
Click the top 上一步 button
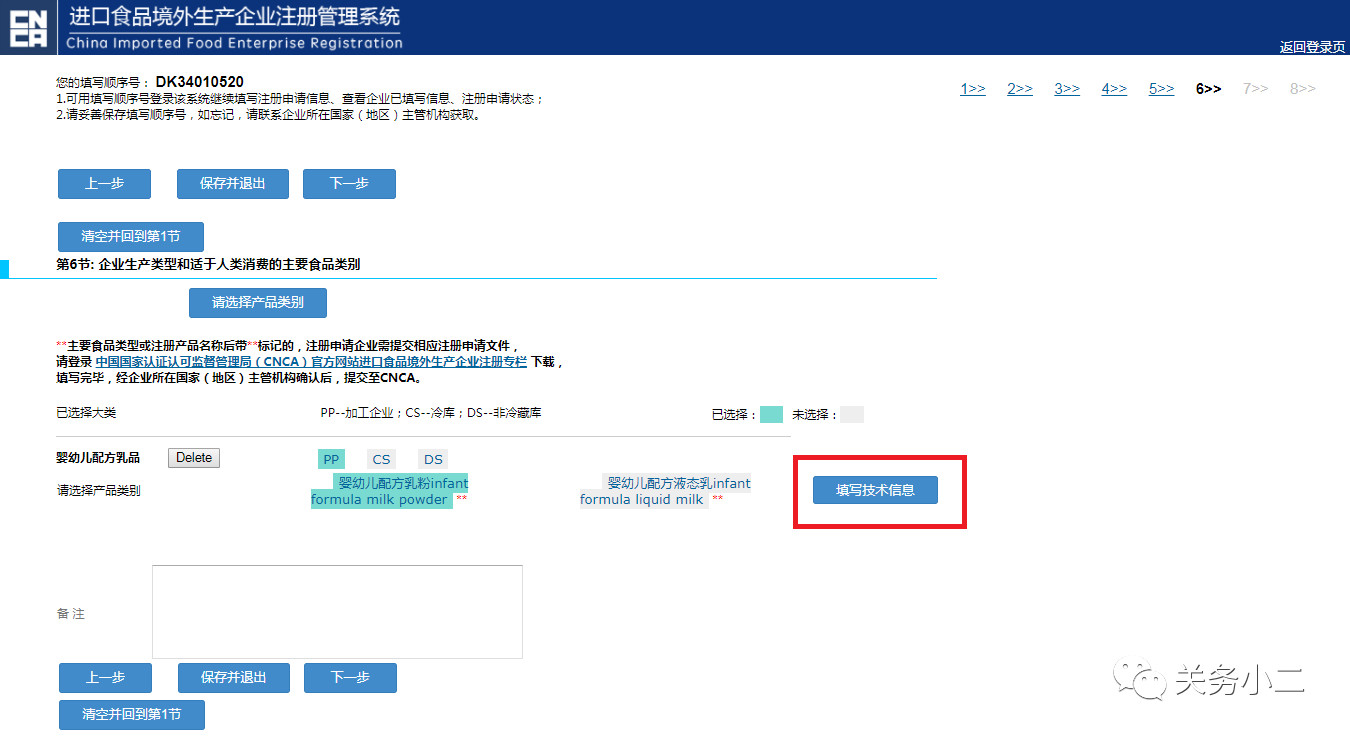[x=104, y=184]
